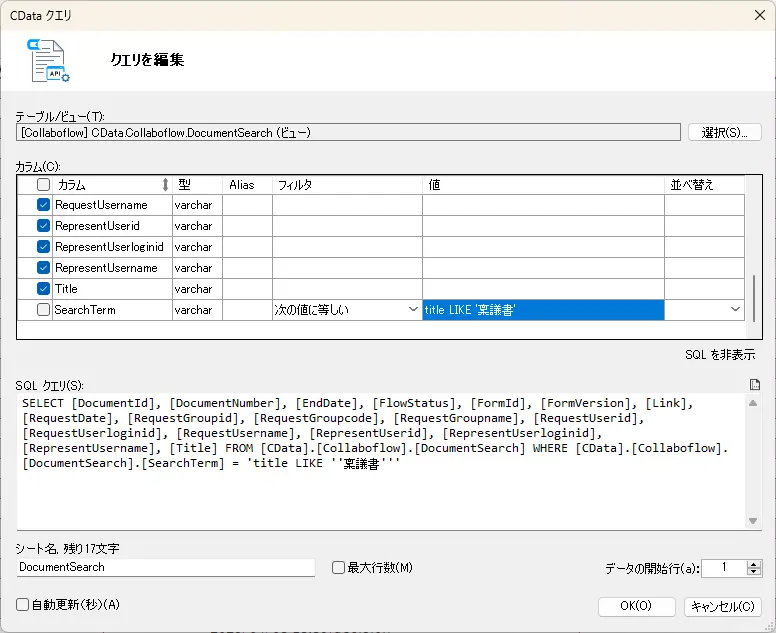Click the copy SQL query icon
The width and height of the screenshot is (776, 633).
pos(754,385)
